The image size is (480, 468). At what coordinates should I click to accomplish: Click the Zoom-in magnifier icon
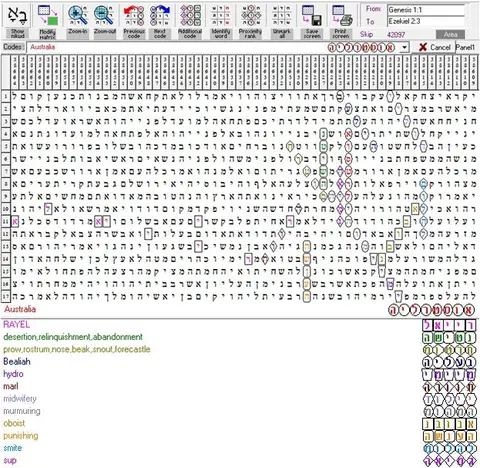click(x=78, y=16)
